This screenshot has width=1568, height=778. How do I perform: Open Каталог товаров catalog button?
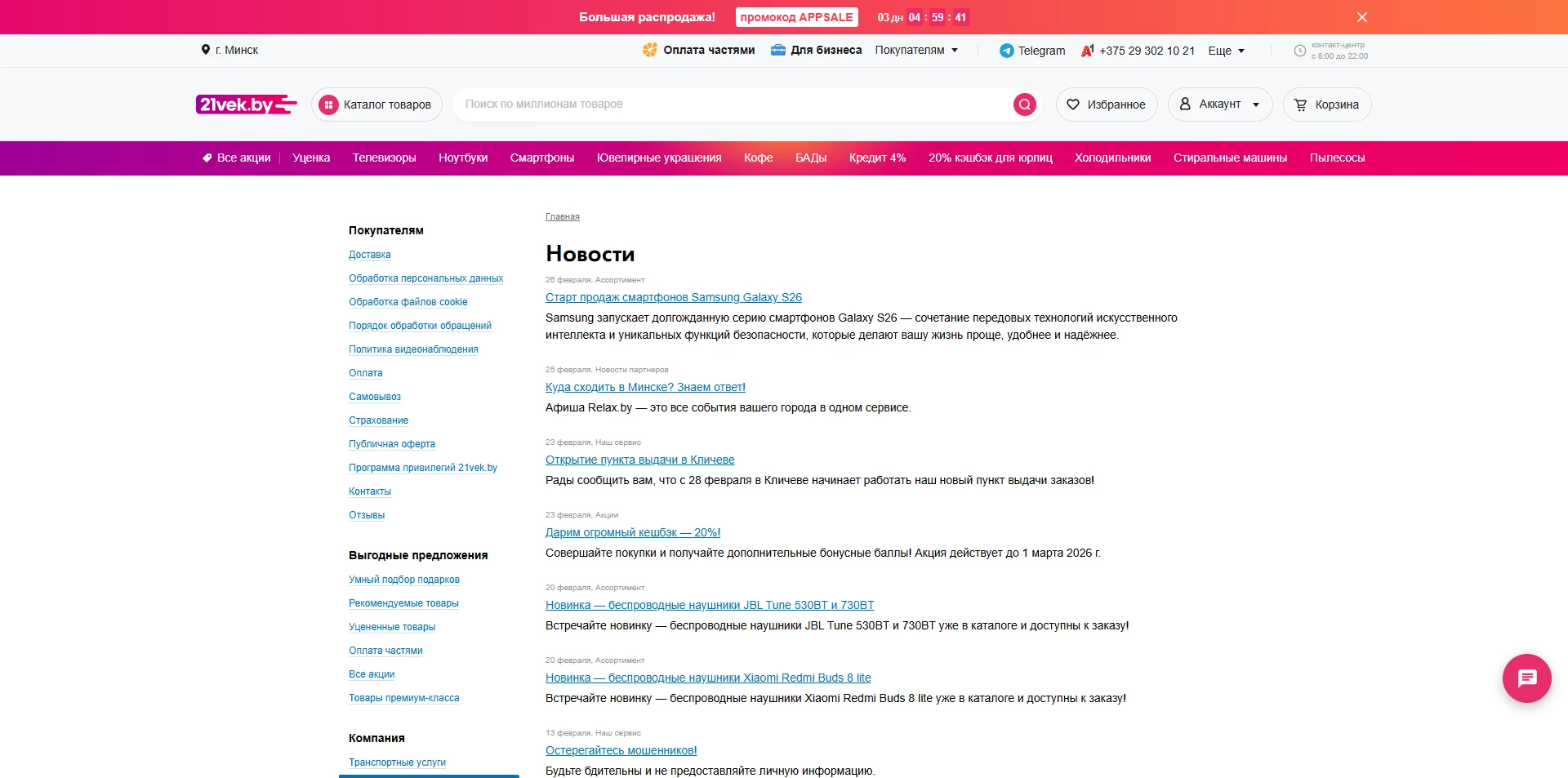[x=376, y=104]
